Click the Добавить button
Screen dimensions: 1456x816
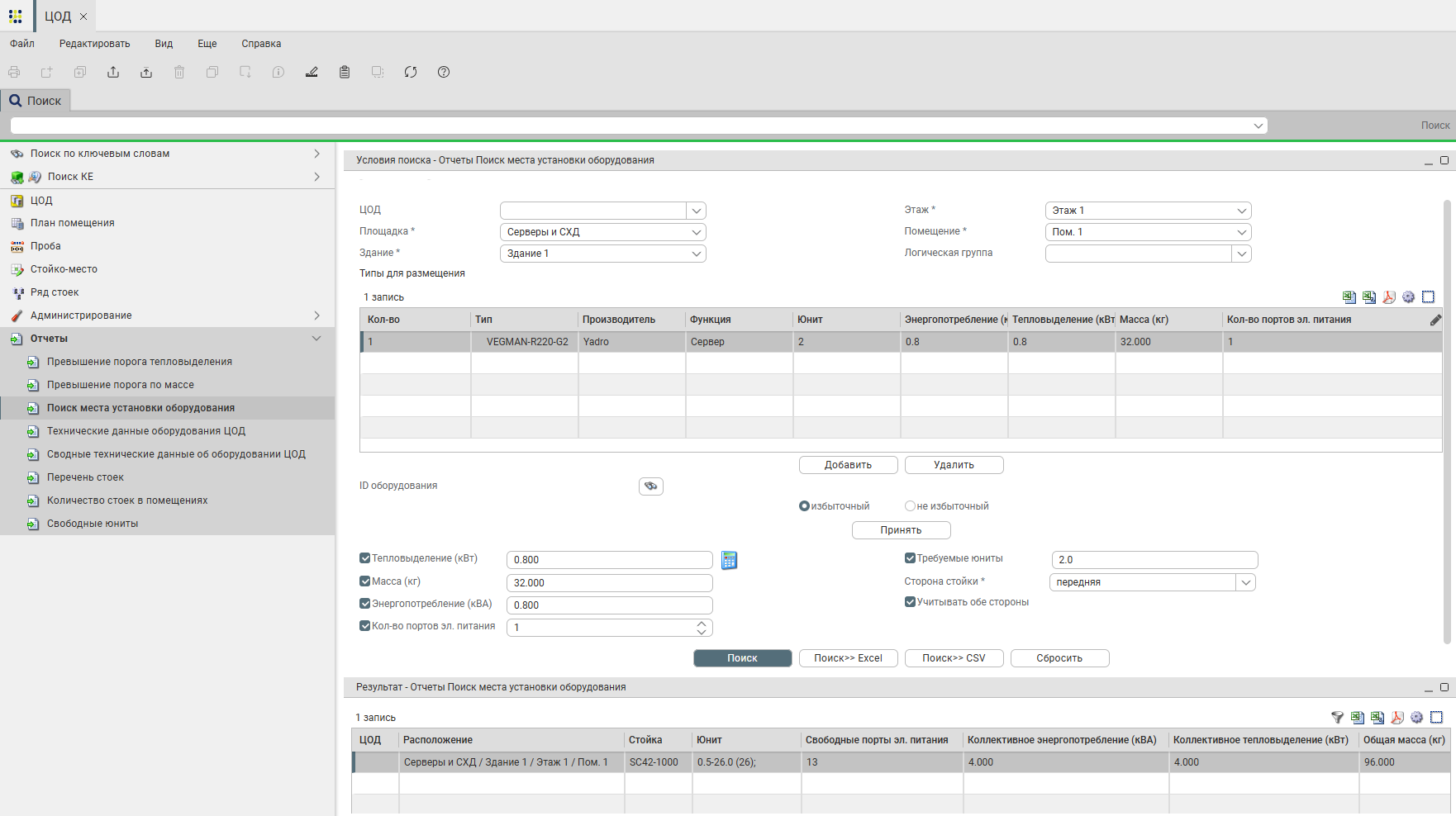(848, 465)
